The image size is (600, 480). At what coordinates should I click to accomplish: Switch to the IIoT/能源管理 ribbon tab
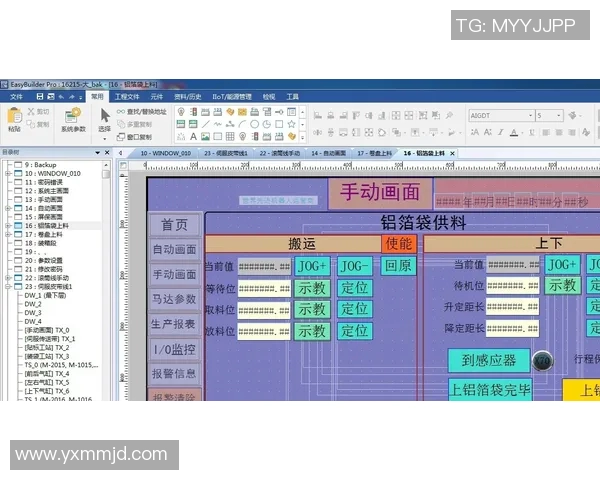232,97
